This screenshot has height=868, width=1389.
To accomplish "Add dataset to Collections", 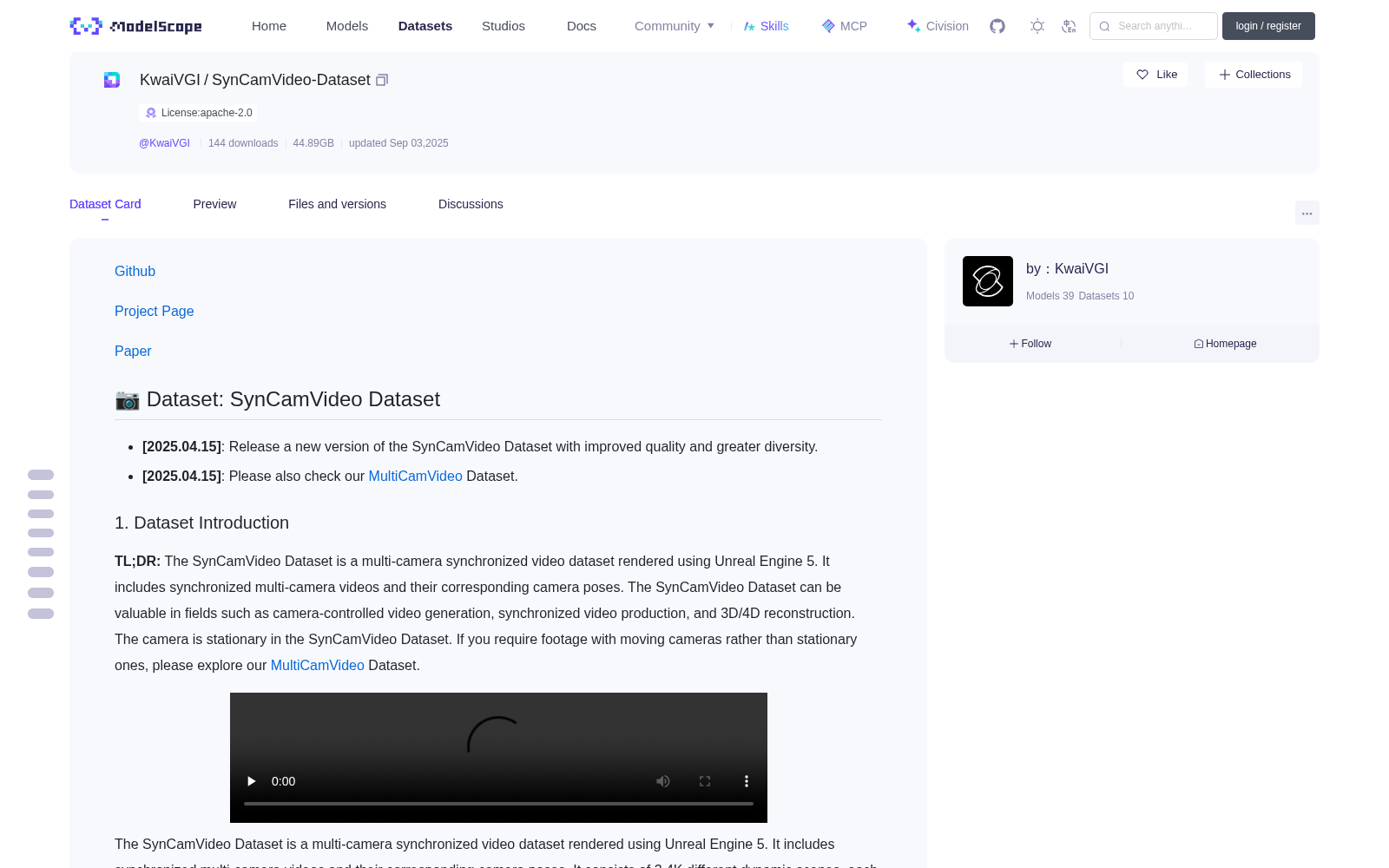I will pyautogui.click(x=1254, y=75).
